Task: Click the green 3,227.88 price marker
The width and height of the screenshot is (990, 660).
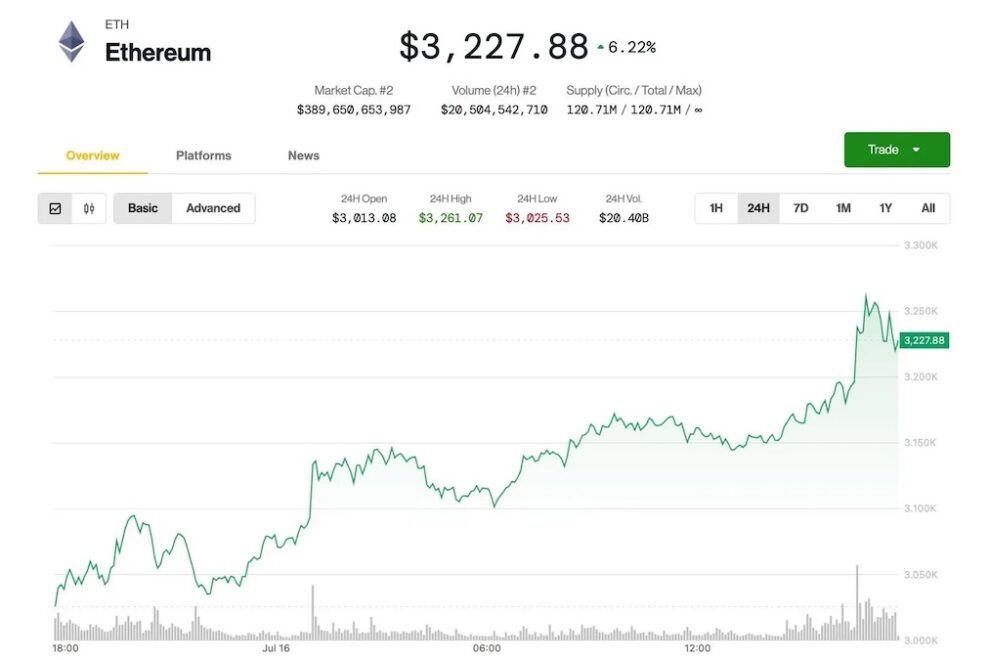Action: pyautogui.click(x=924, y=341)
